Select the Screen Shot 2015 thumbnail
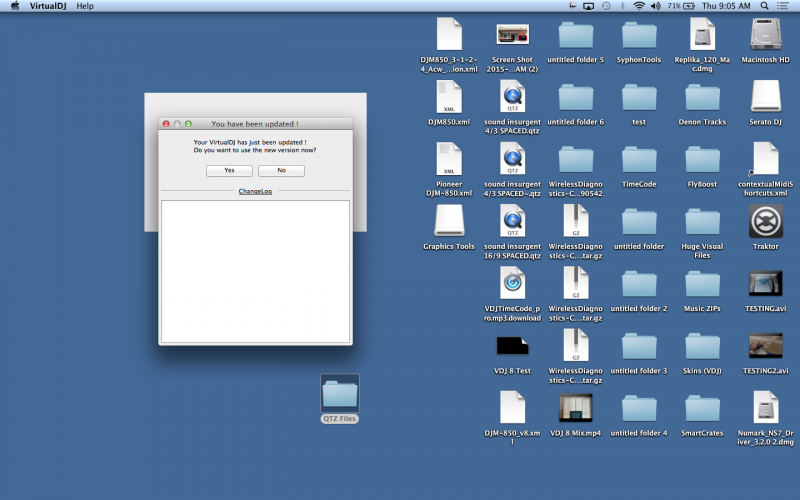The width and height of the screenshot is (800, 500). 512,34
